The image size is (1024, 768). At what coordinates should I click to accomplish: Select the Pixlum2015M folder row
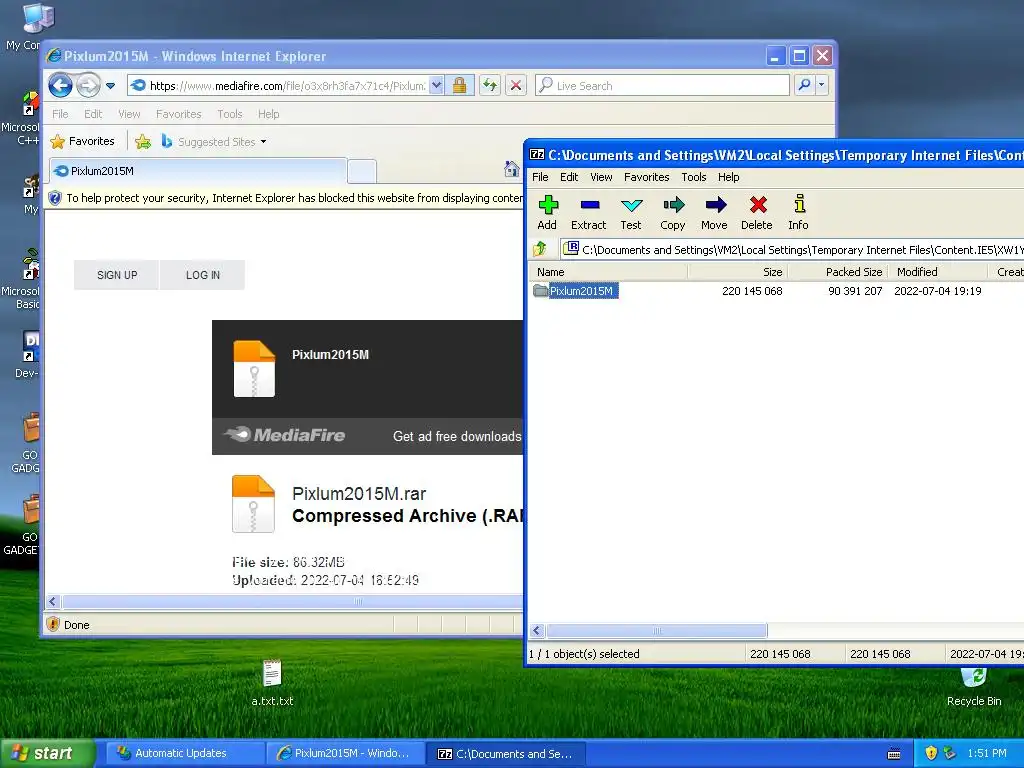point(776,291)
